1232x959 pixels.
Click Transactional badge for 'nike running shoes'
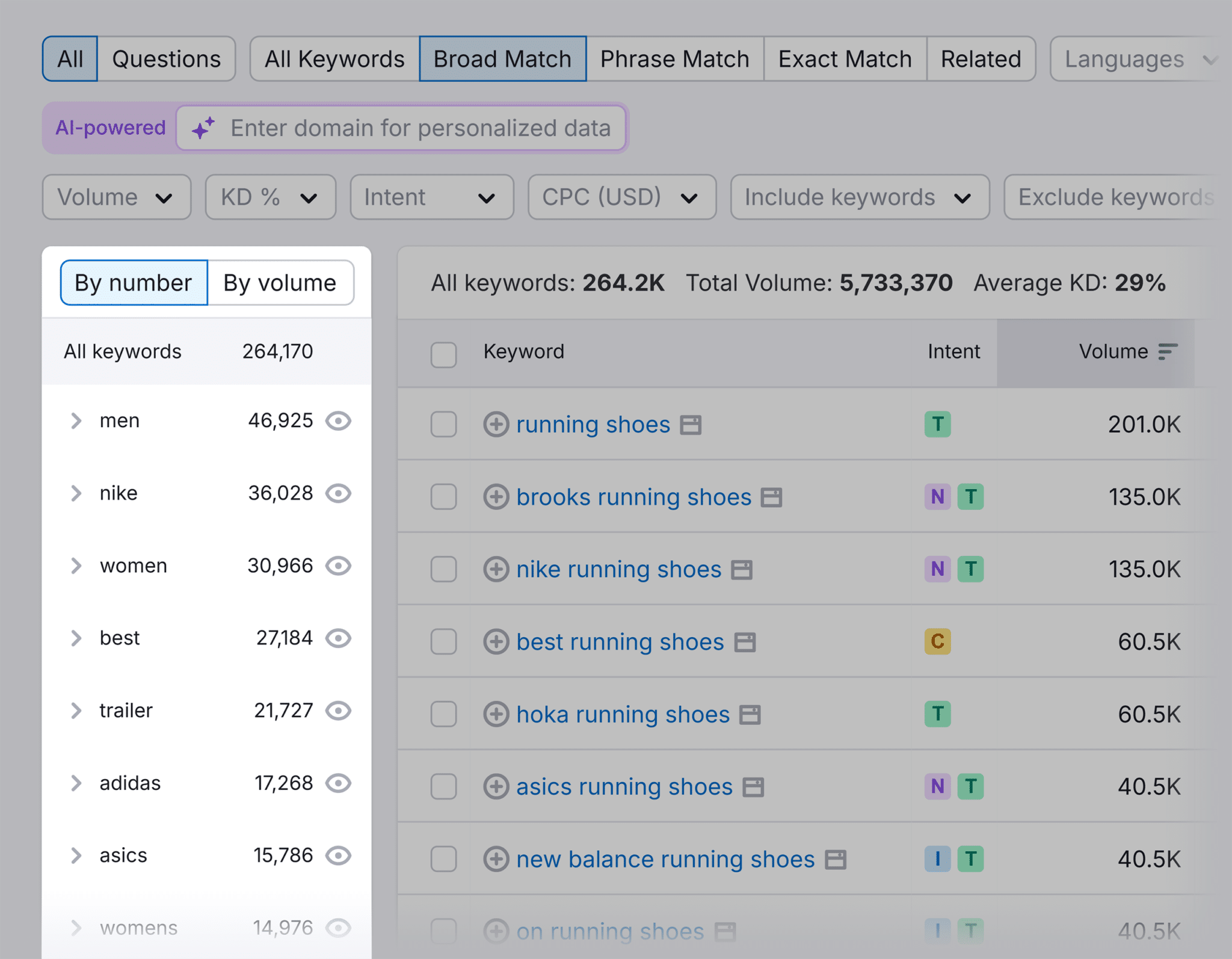[x=970, y=569]
